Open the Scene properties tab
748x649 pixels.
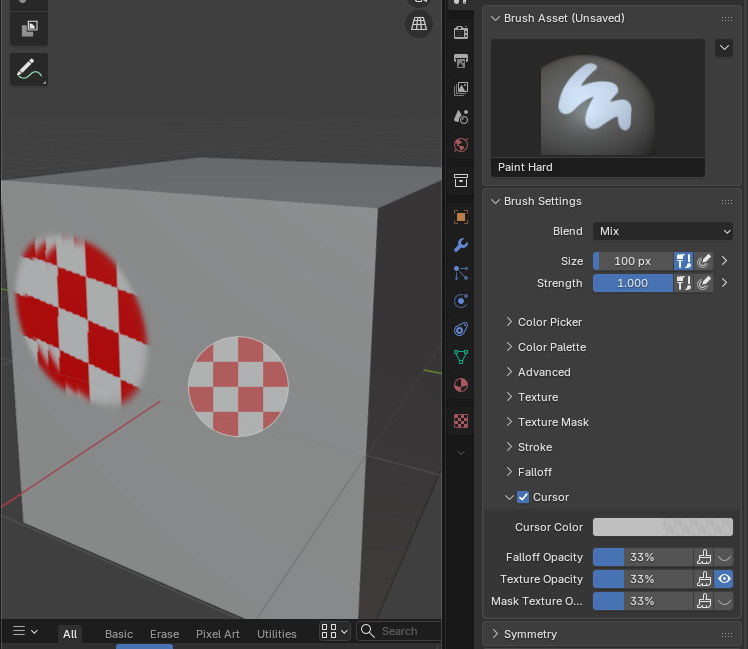[461, 117]
